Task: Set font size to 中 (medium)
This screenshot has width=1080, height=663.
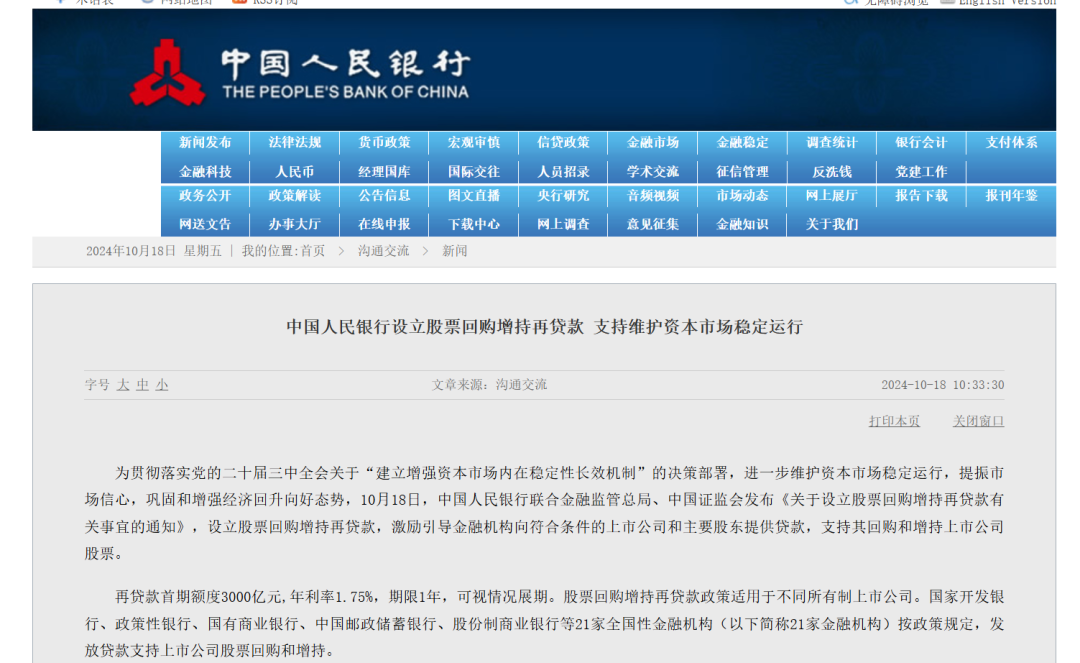Action: 143,385
